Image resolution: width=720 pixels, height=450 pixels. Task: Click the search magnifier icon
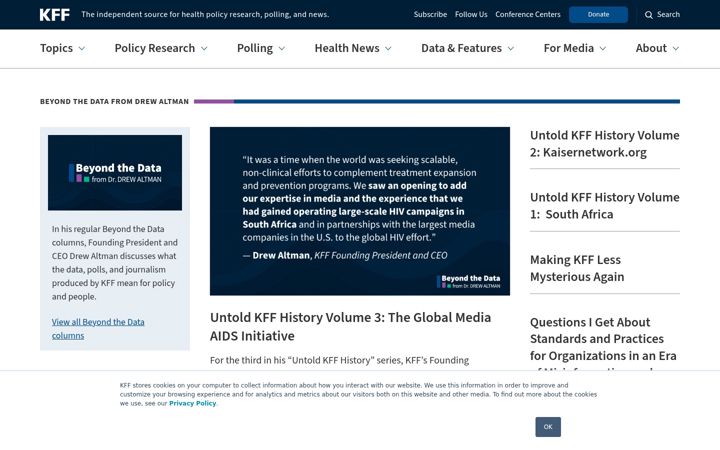648,15
